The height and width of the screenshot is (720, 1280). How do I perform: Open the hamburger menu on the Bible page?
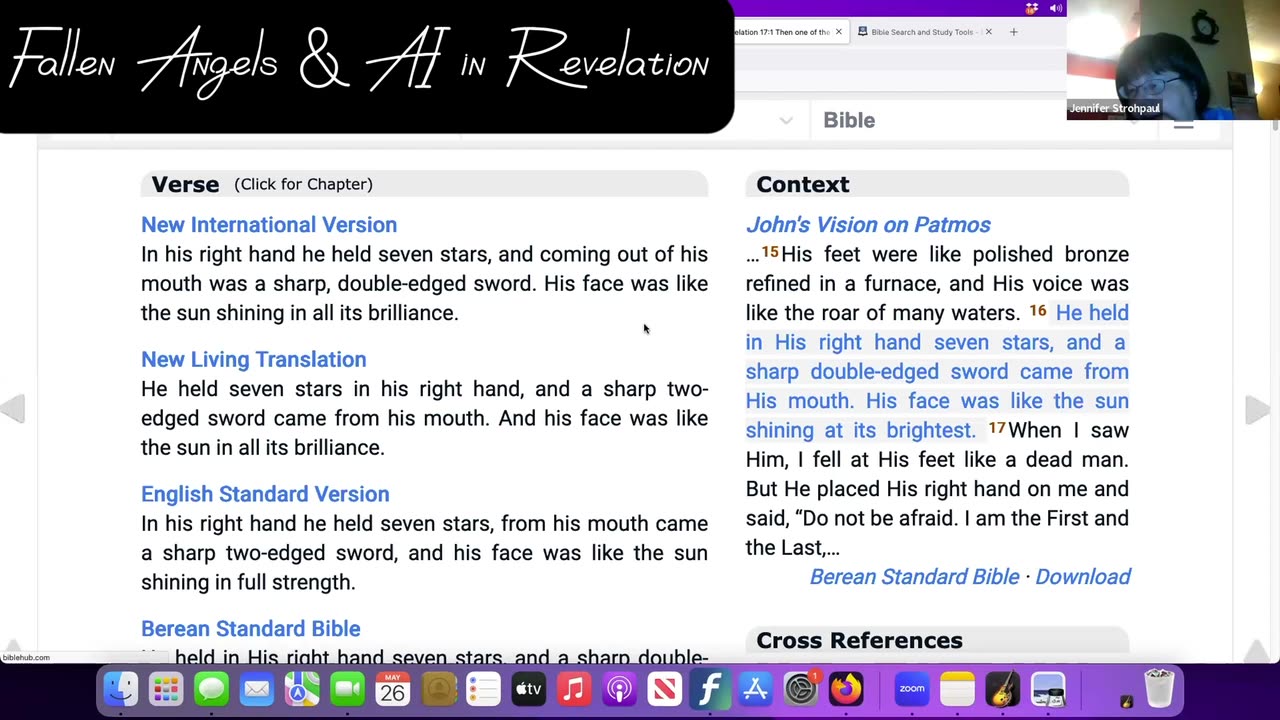point(1183,126)
